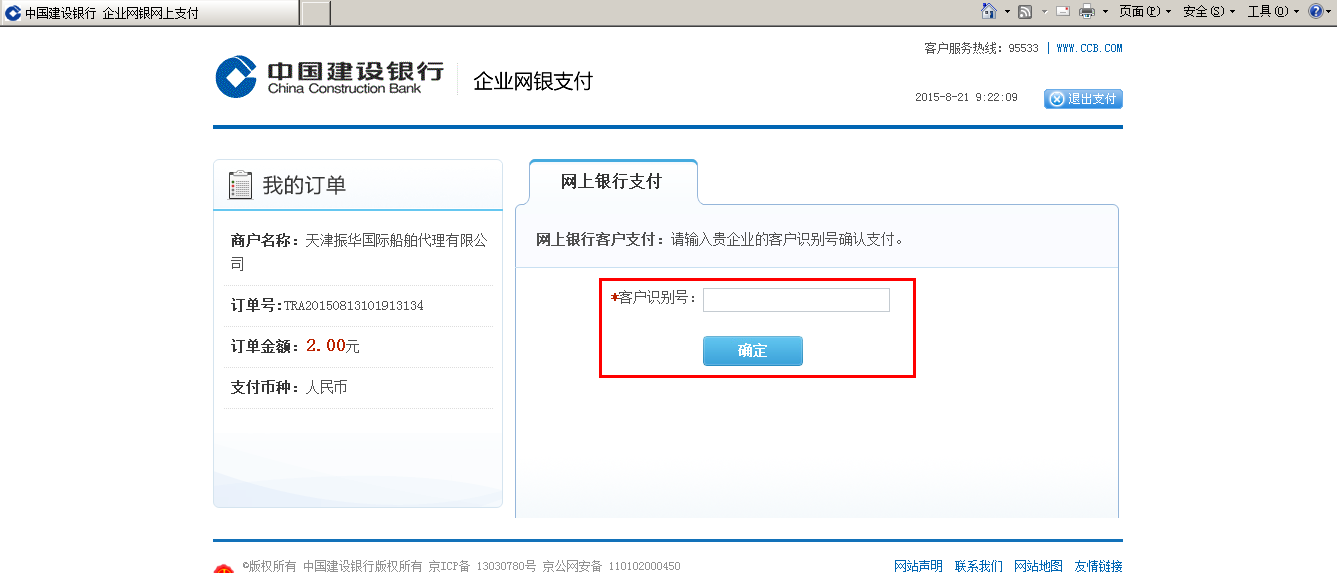The width and height of the screenshot is (1337, 573).
Task: Open the 安全(S) menu
Action: [x=1209, y=12]
